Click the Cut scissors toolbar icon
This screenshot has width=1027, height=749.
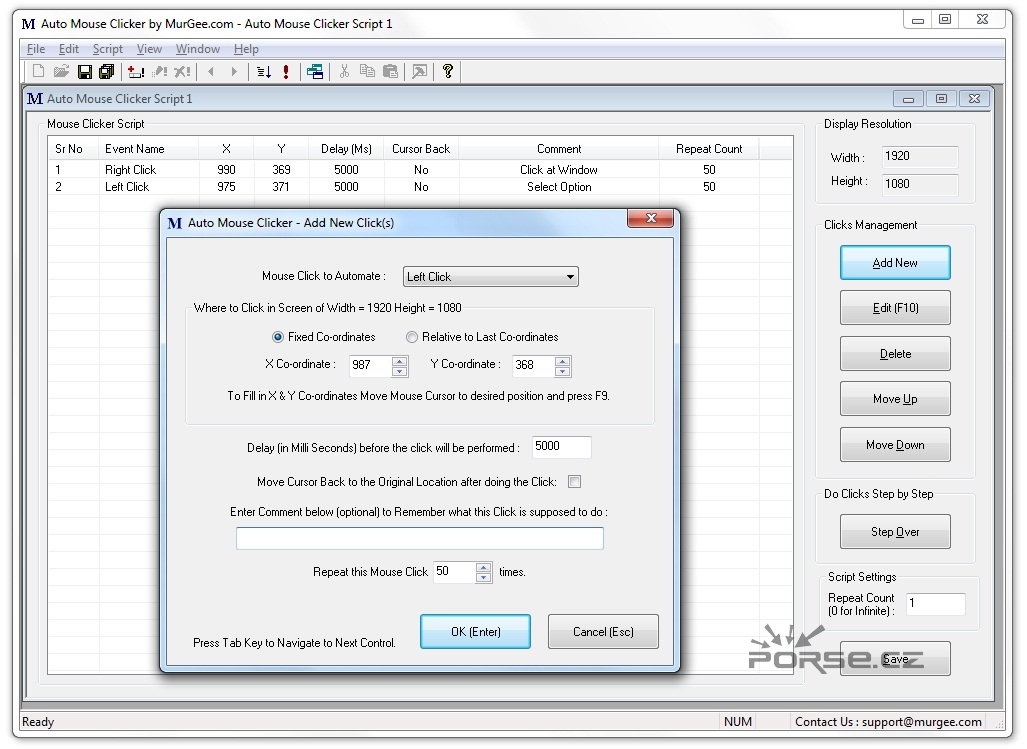click(x=345, y=71)
